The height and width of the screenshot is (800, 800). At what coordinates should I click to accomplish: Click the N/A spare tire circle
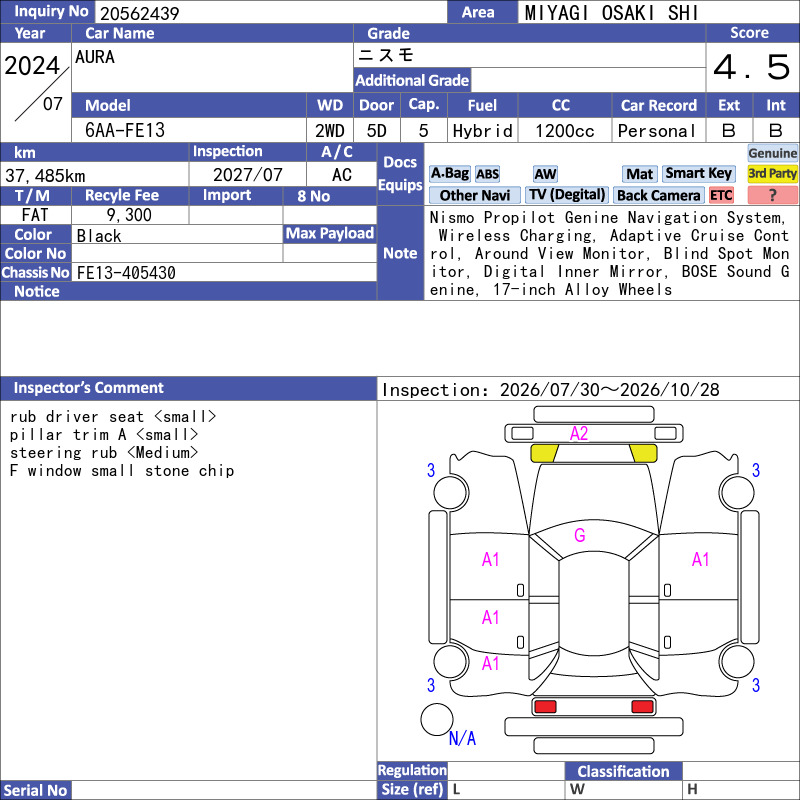click(437, 719)
